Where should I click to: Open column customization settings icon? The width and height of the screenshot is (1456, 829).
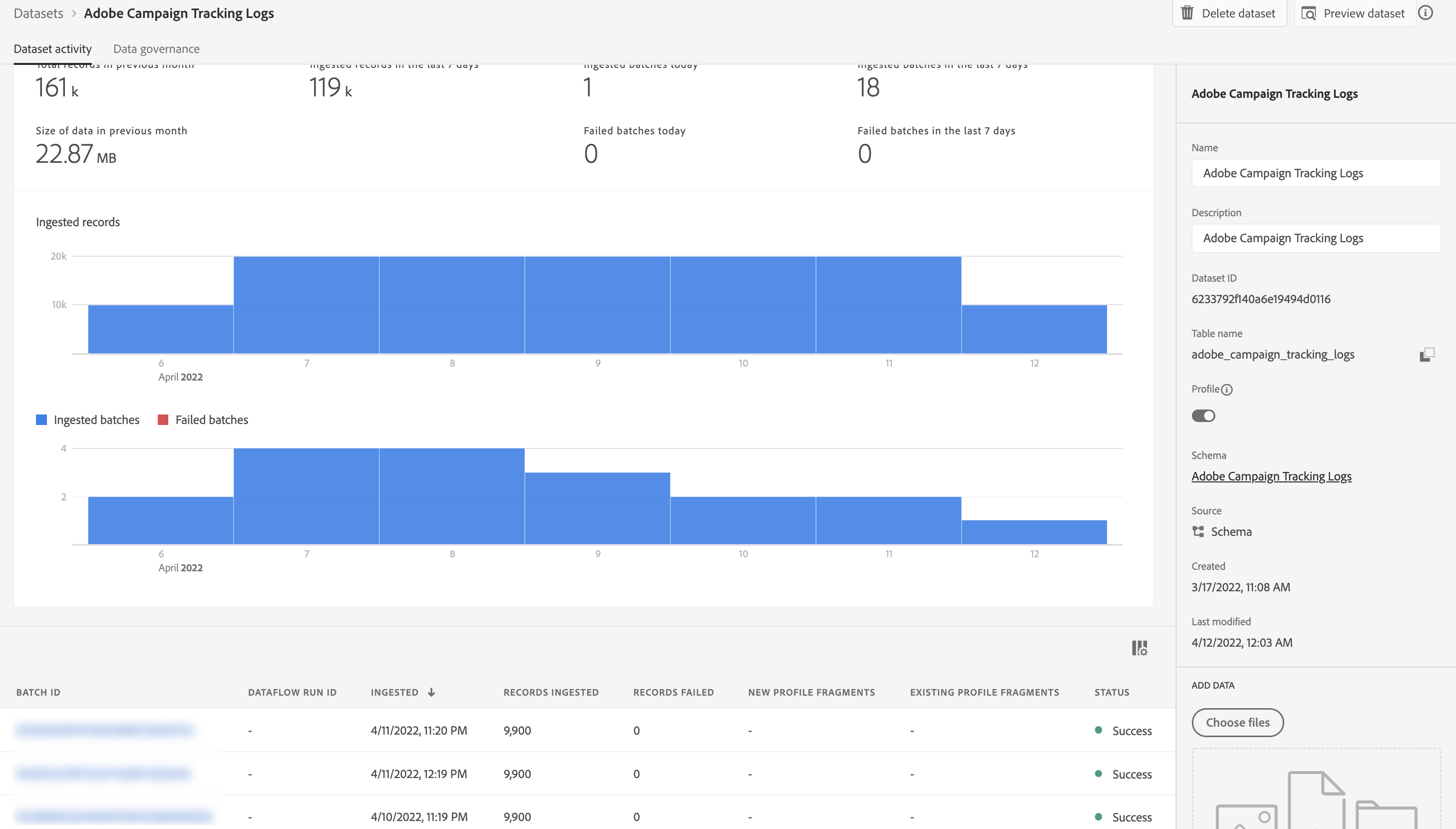[1139, 648]
